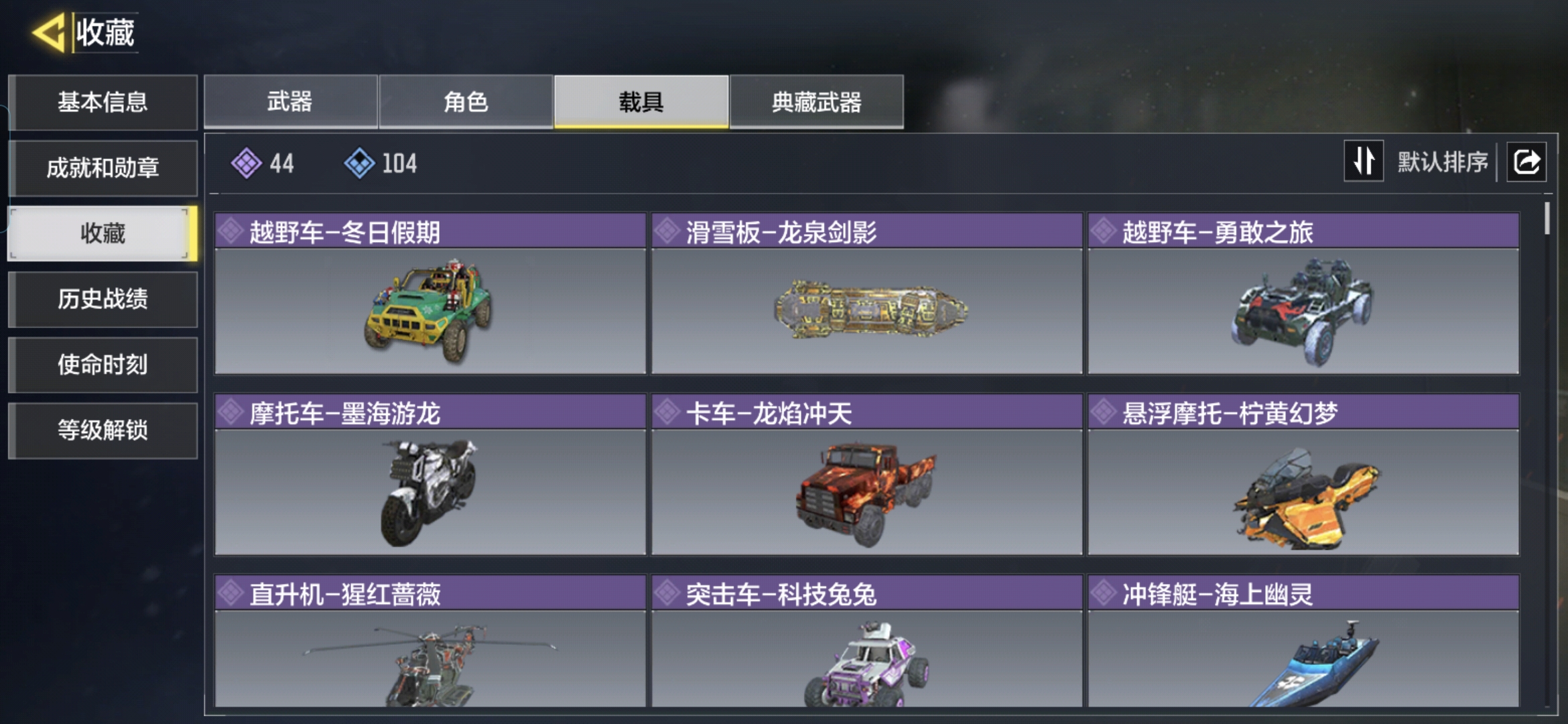Select the 摩托车-墨海游龙 motorcycle thumbnail

click(430, 492)
